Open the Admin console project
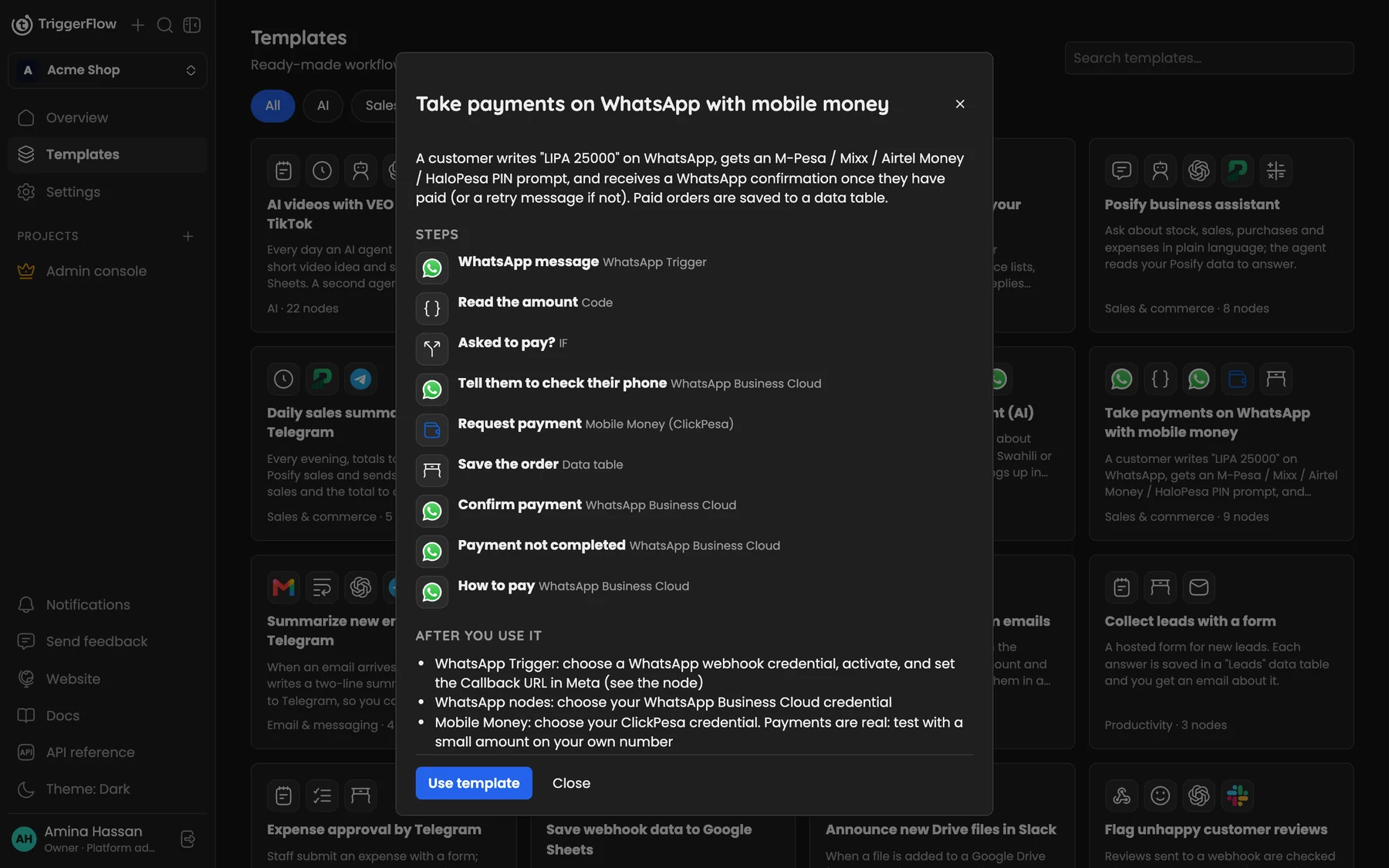1389x868 pixels. (x=107, y=271)
